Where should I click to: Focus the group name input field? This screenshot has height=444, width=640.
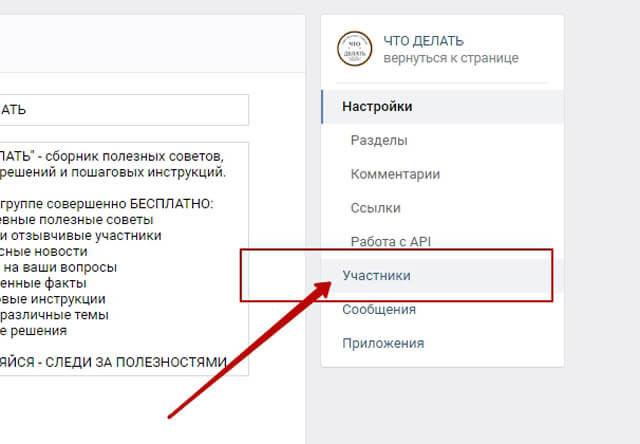tap(124, 110)
